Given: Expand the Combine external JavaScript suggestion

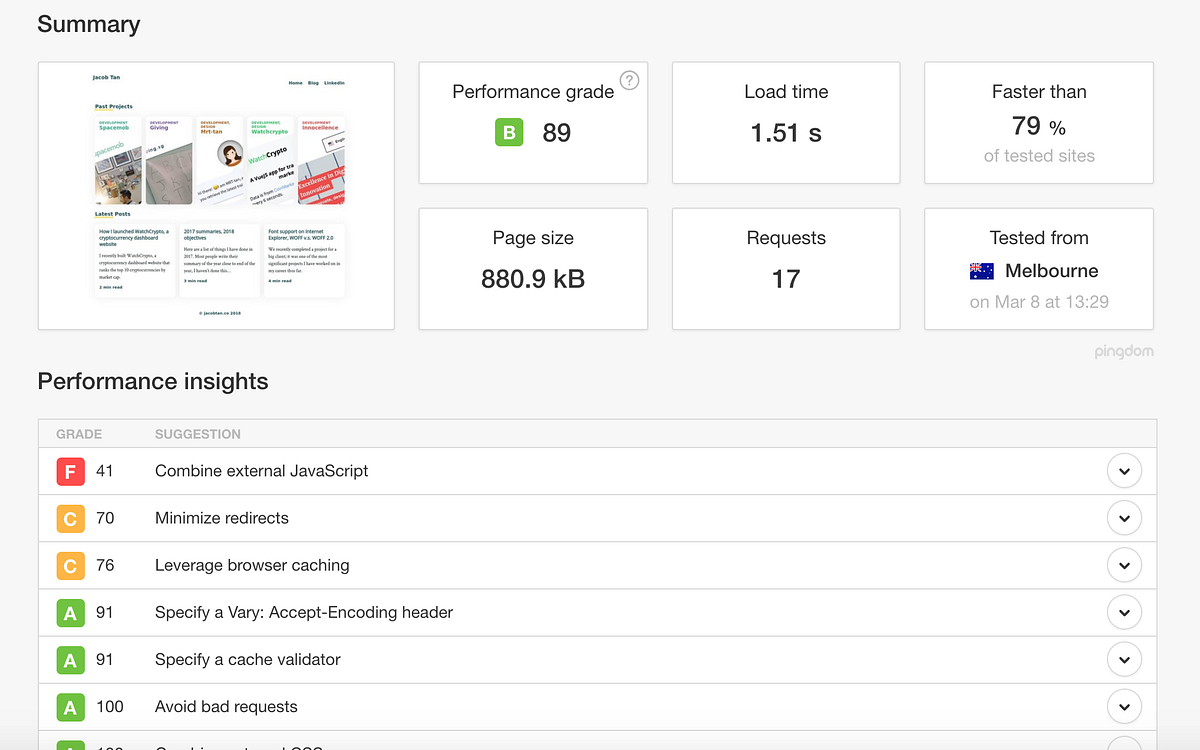Looking at the screenshot, I should 1124,470.
